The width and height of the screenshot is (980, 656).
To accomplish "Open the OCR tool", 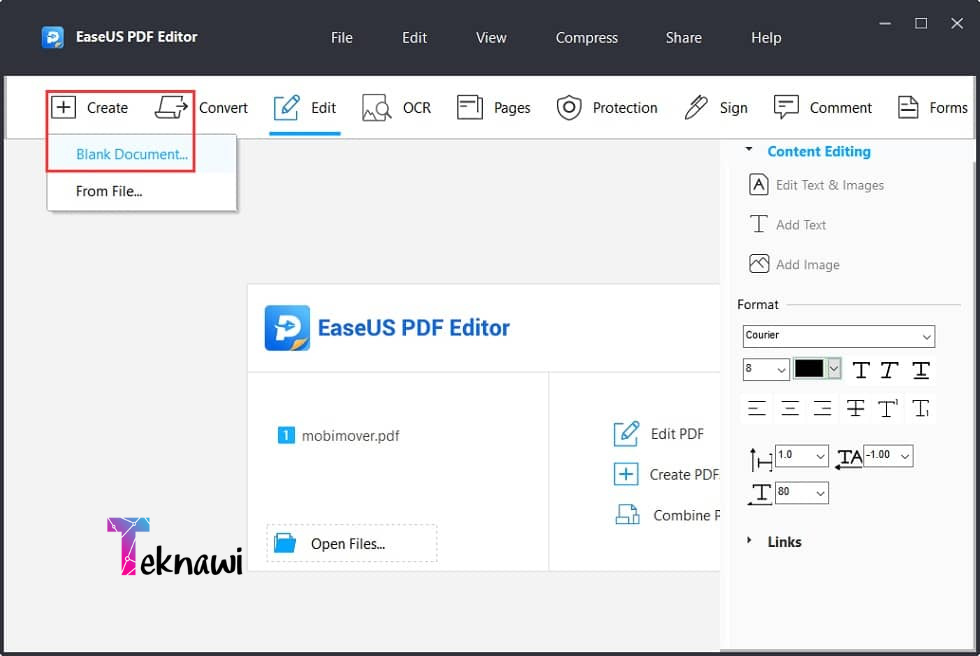I will pos(396,107).
